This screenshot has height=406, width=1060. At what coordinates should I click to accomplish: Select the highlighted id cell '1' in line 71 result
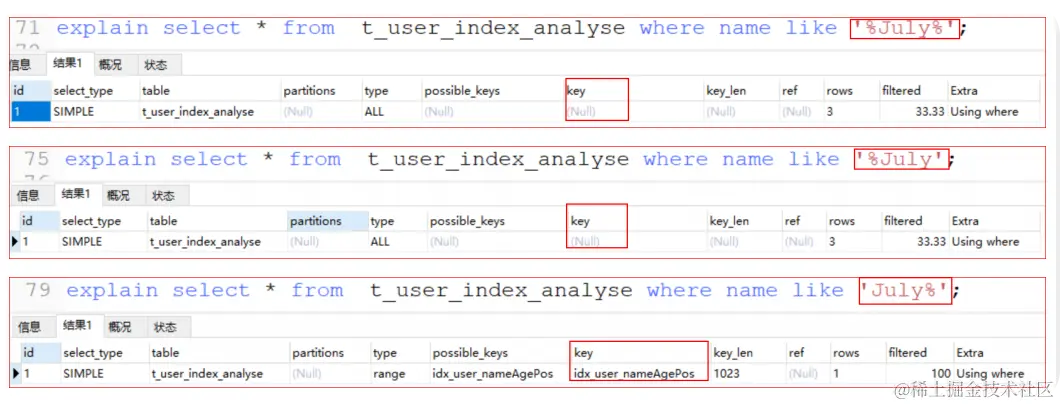click(x=30, y=111)
